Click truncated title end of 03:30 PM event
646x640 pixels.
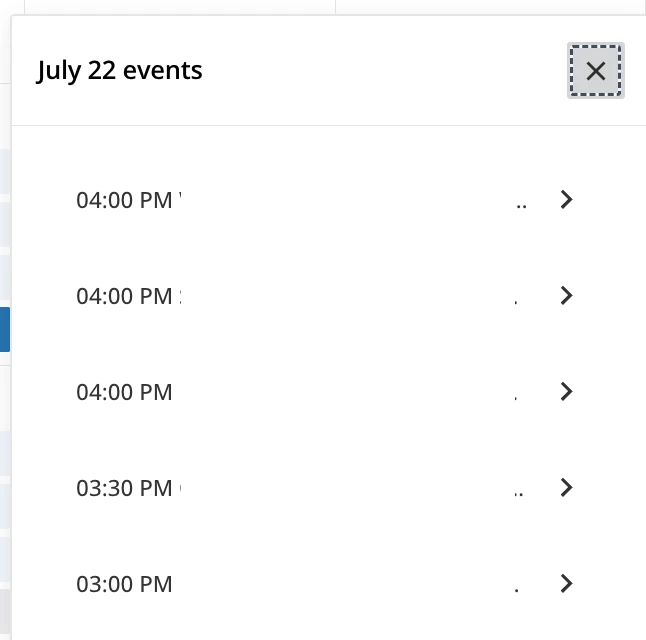tap(518, 492)
